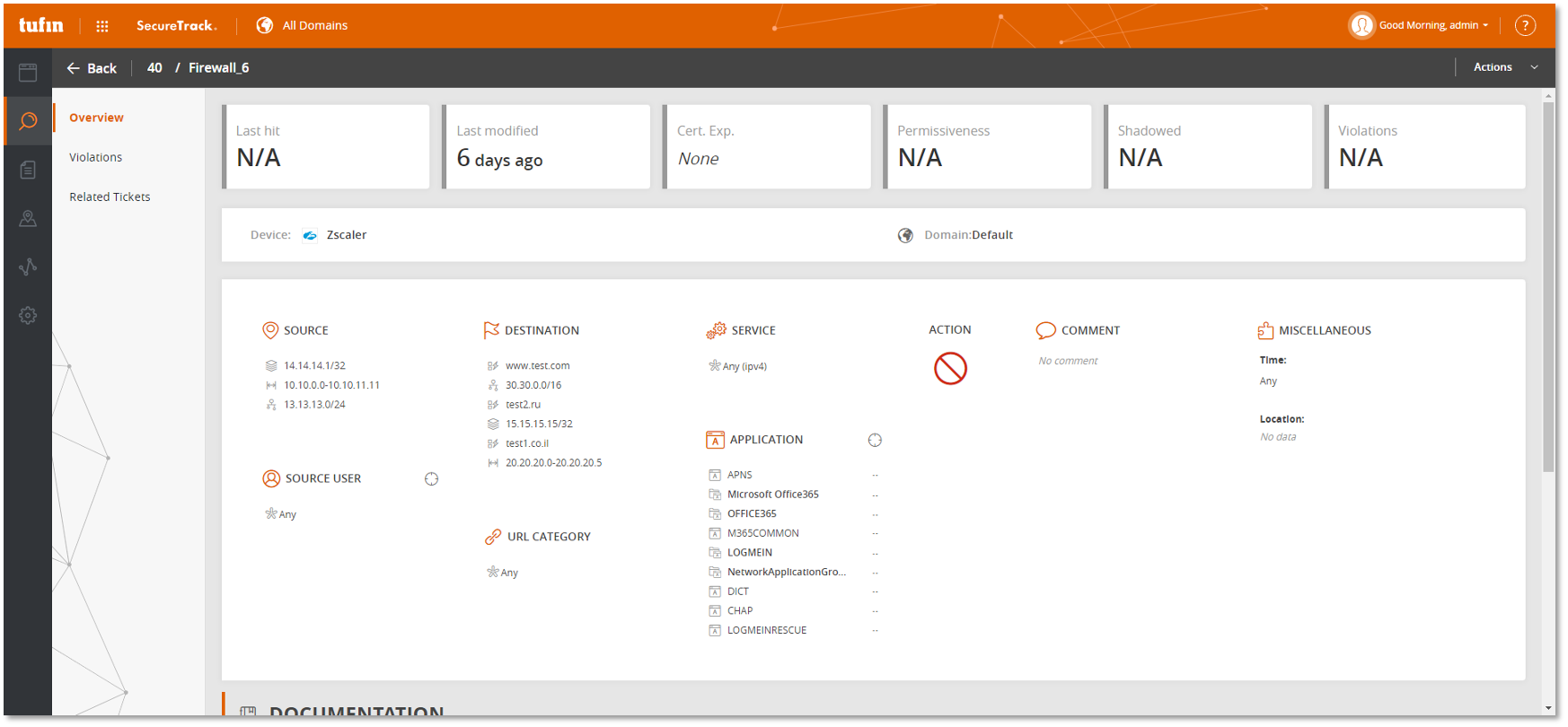This screenshot has height=727, width=1568.
Task: Select source 14.14.14.1/32
Action: [314, 366]
